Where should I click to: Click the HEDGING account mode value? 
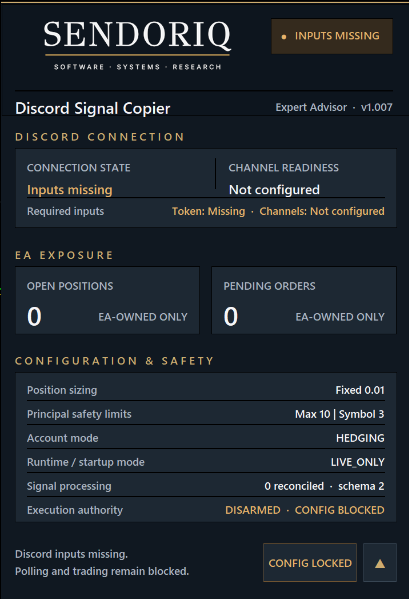pyautogui.click(x=360, y=438)
